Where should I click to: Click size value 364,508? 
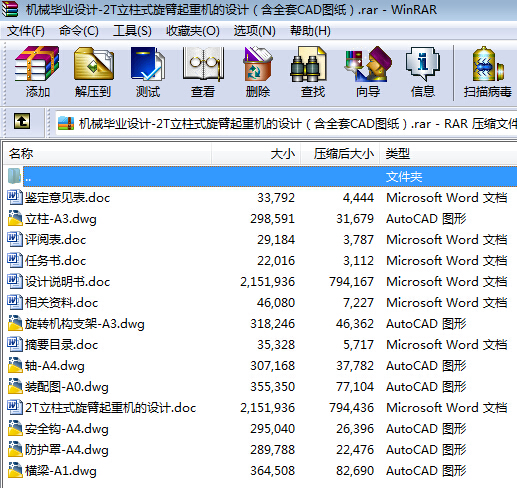273,471
